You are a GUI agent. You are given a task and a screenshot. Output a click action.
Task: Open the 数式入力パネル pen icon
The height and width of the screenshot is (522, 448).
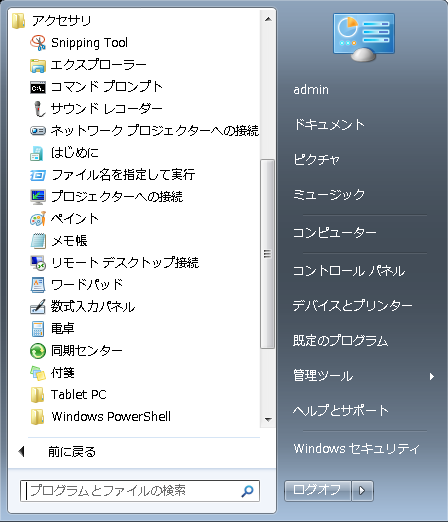click(x=38, y=307)
